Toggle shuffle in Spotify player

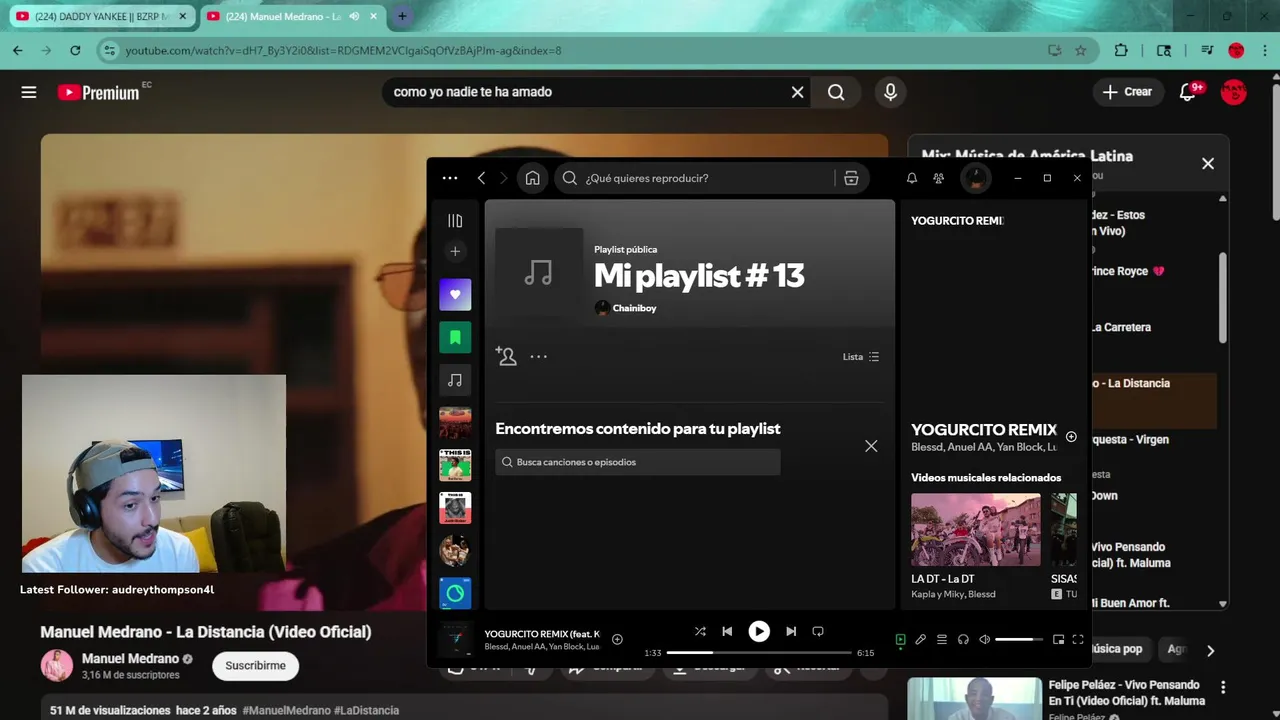(x=700, y=631)
